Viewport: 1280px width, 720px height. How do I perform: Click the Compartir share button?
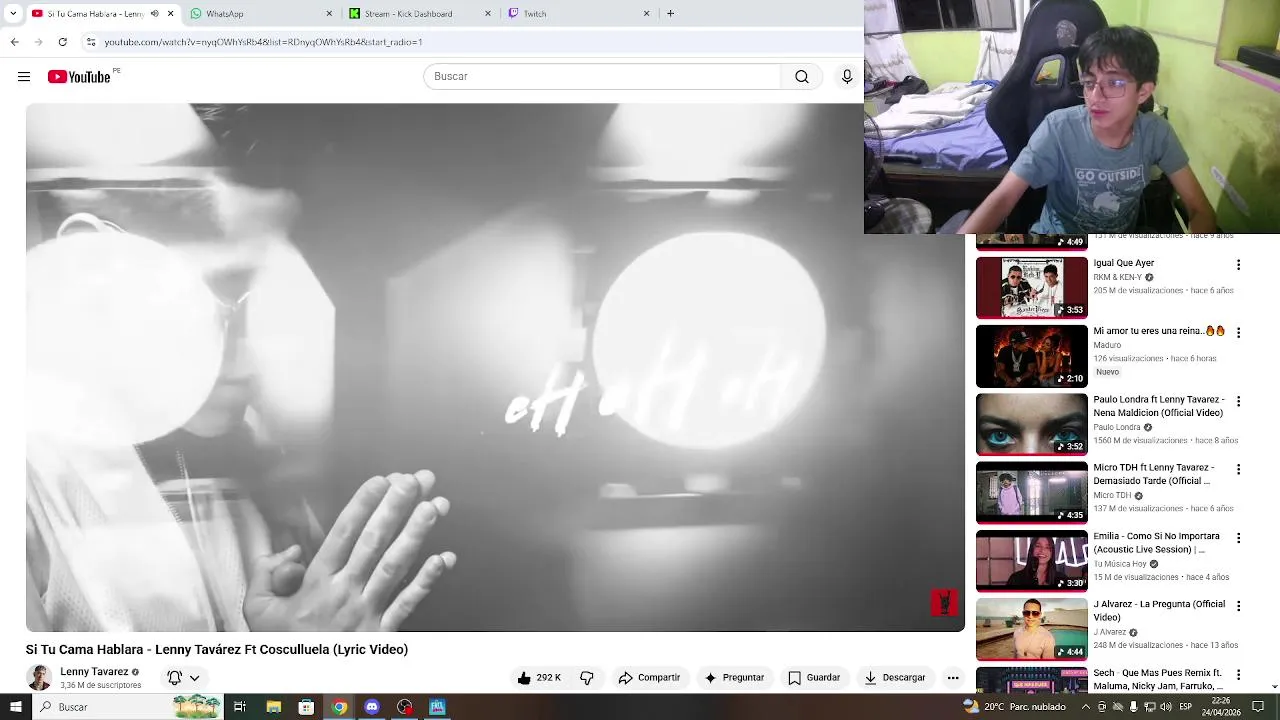click(x=649, y=678)
